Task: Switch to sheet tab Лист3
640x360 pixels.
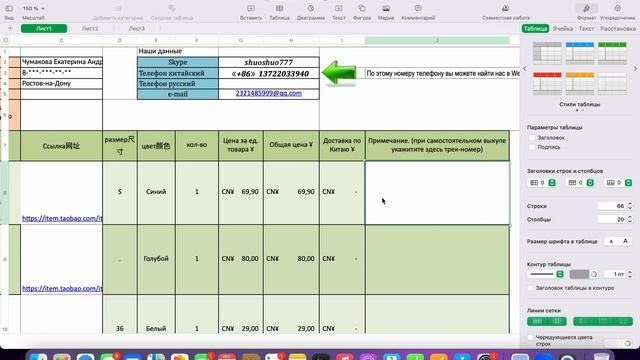Action: (137, 28)
